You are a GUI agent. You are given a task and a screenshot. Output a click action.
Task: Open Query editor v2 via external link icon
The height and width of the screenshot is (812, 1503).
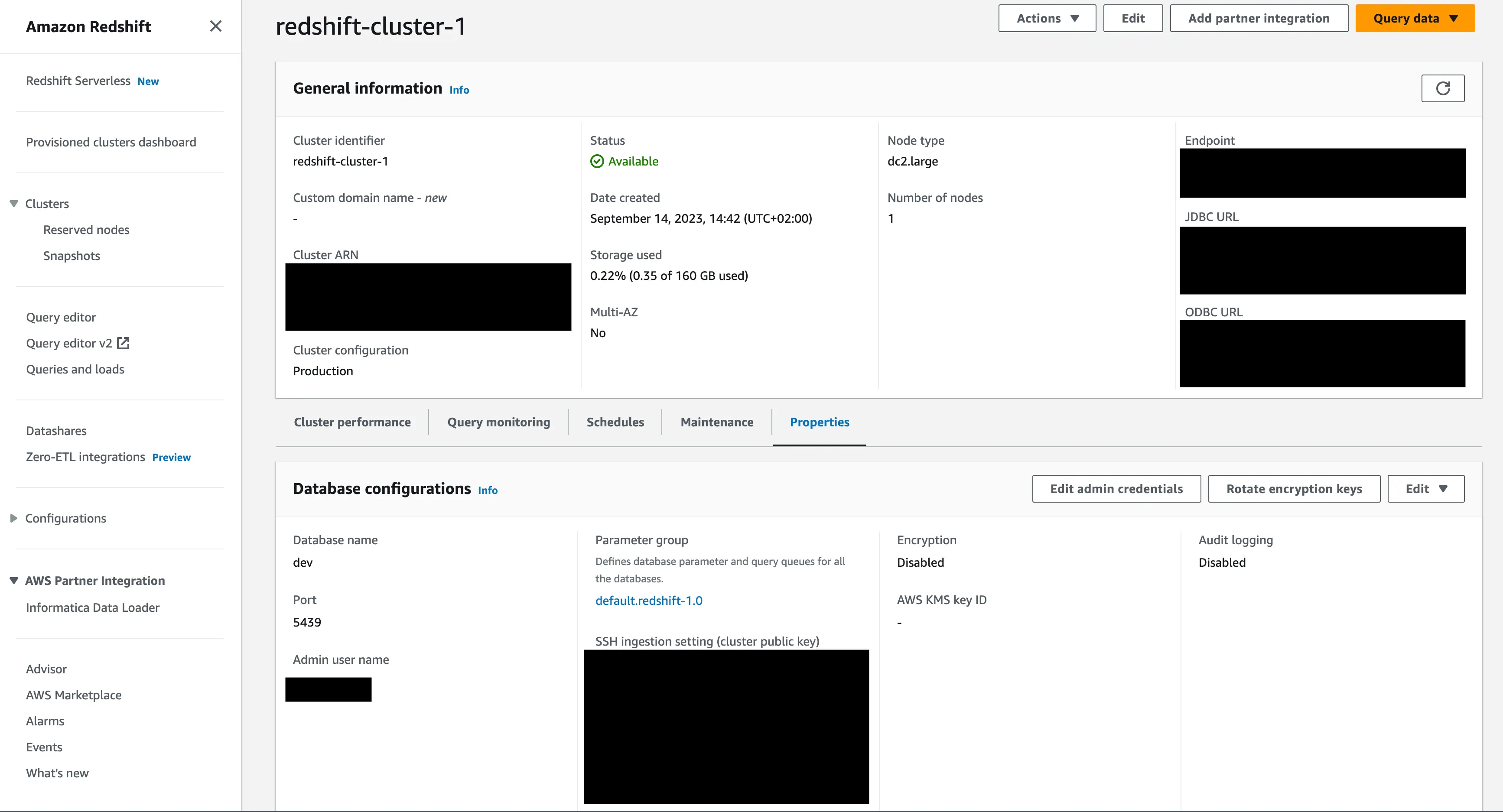[123, 343]
